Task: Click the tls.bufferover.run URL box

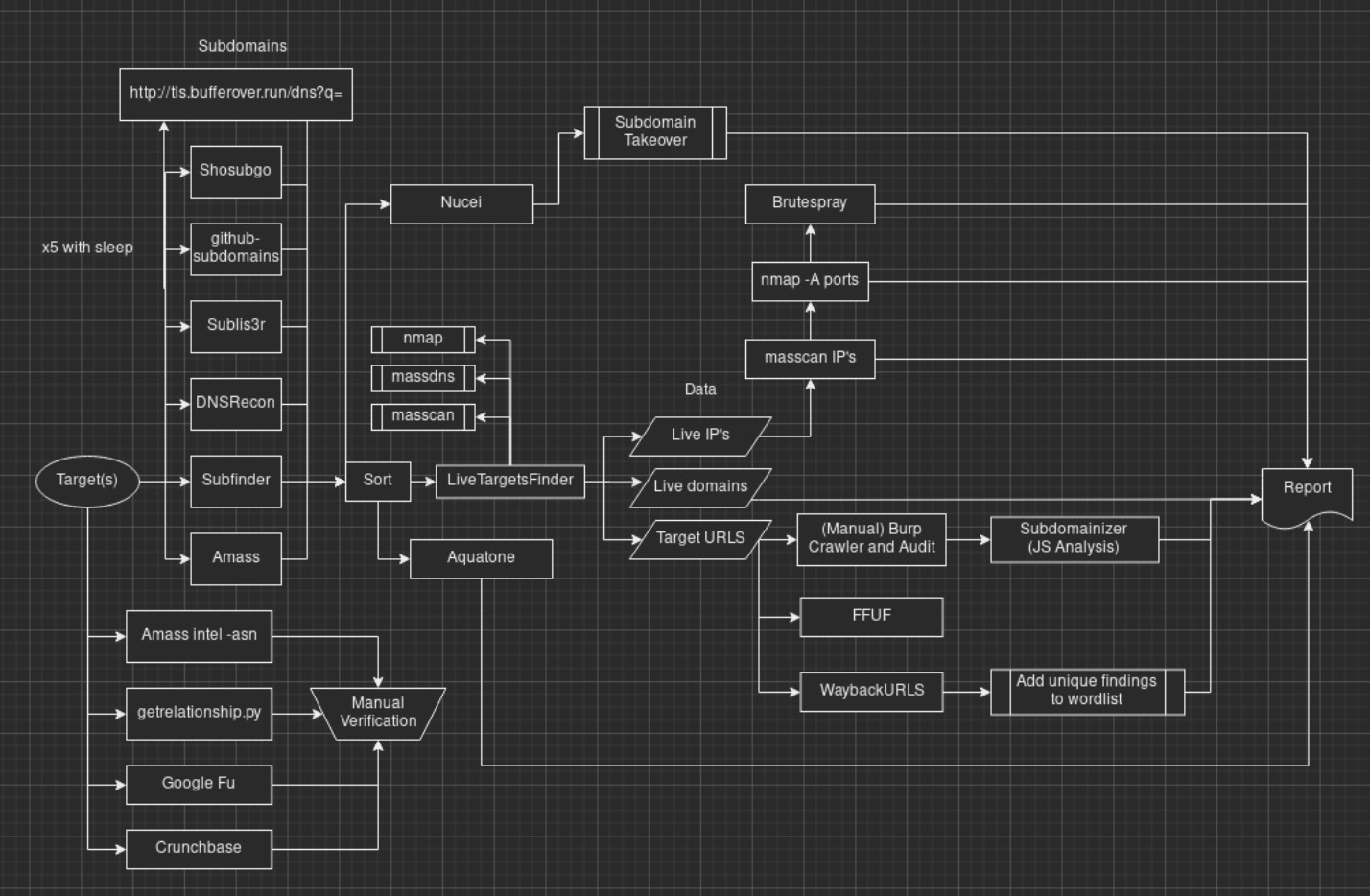Action: point(236,94)
